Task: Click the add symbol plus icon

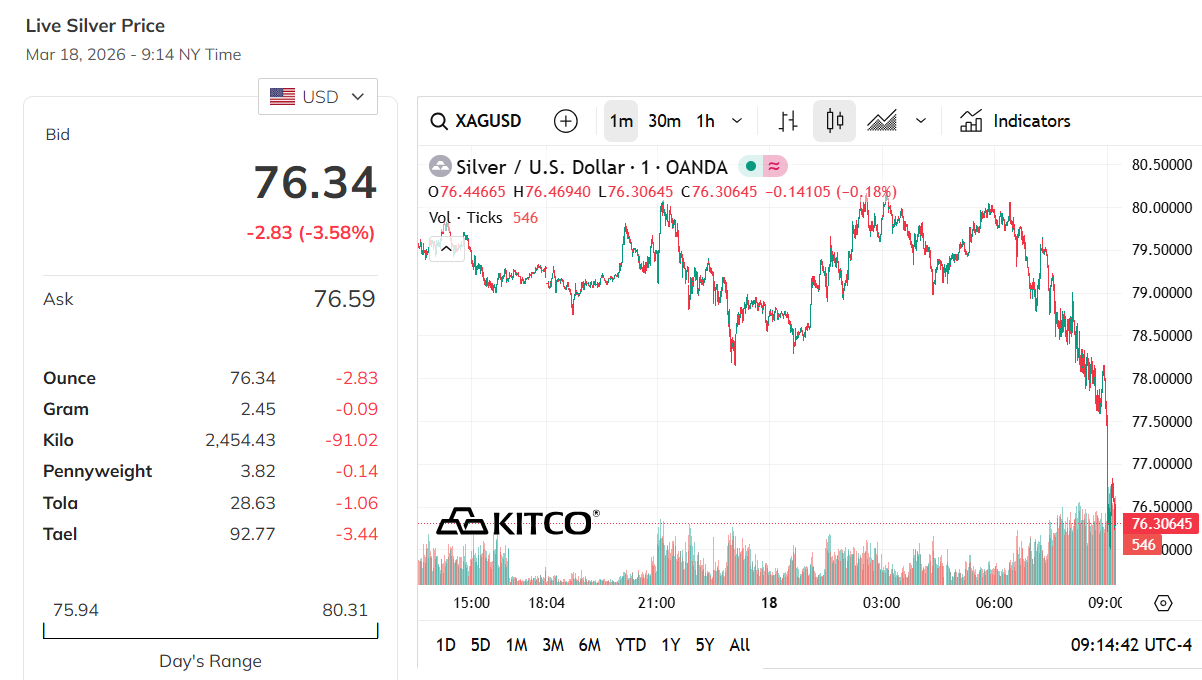Action: point(566,121)
